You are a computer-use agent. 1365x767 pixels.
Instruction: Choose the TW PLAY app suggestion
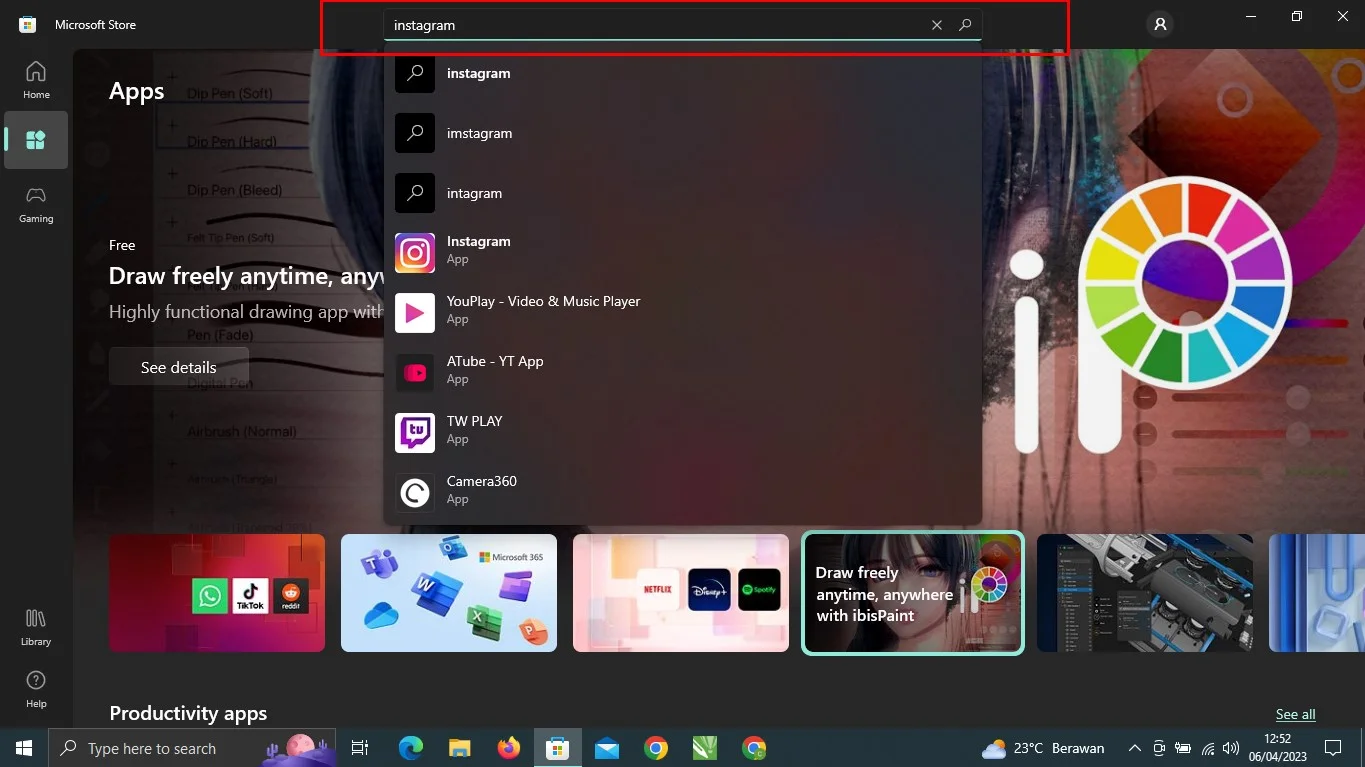coord(682,433)
